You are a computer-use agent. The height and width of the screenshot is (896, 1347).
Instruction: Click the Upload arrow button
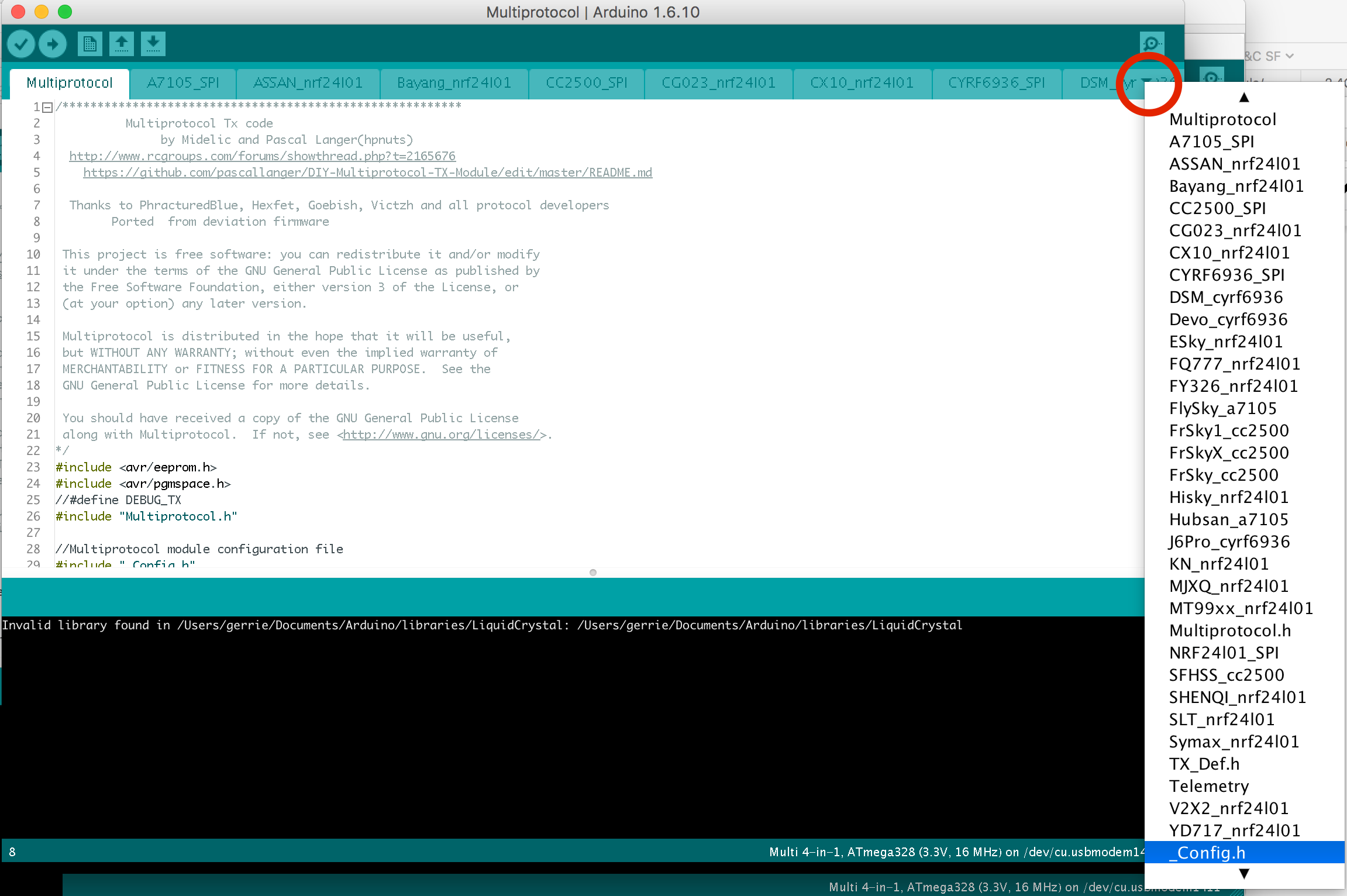point(53,44)
